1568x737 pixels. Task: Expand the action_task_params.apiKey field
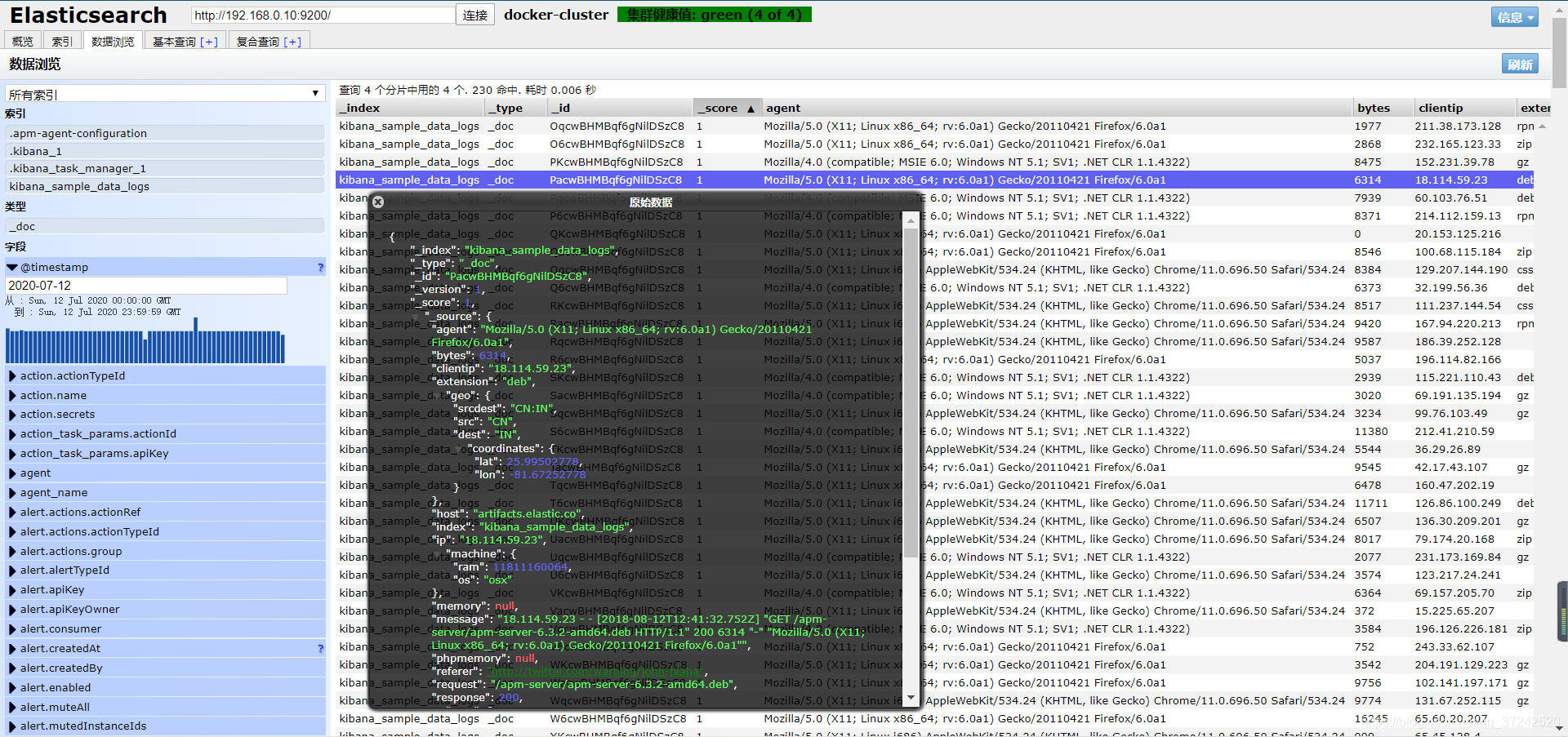click(x=12, y=454)
